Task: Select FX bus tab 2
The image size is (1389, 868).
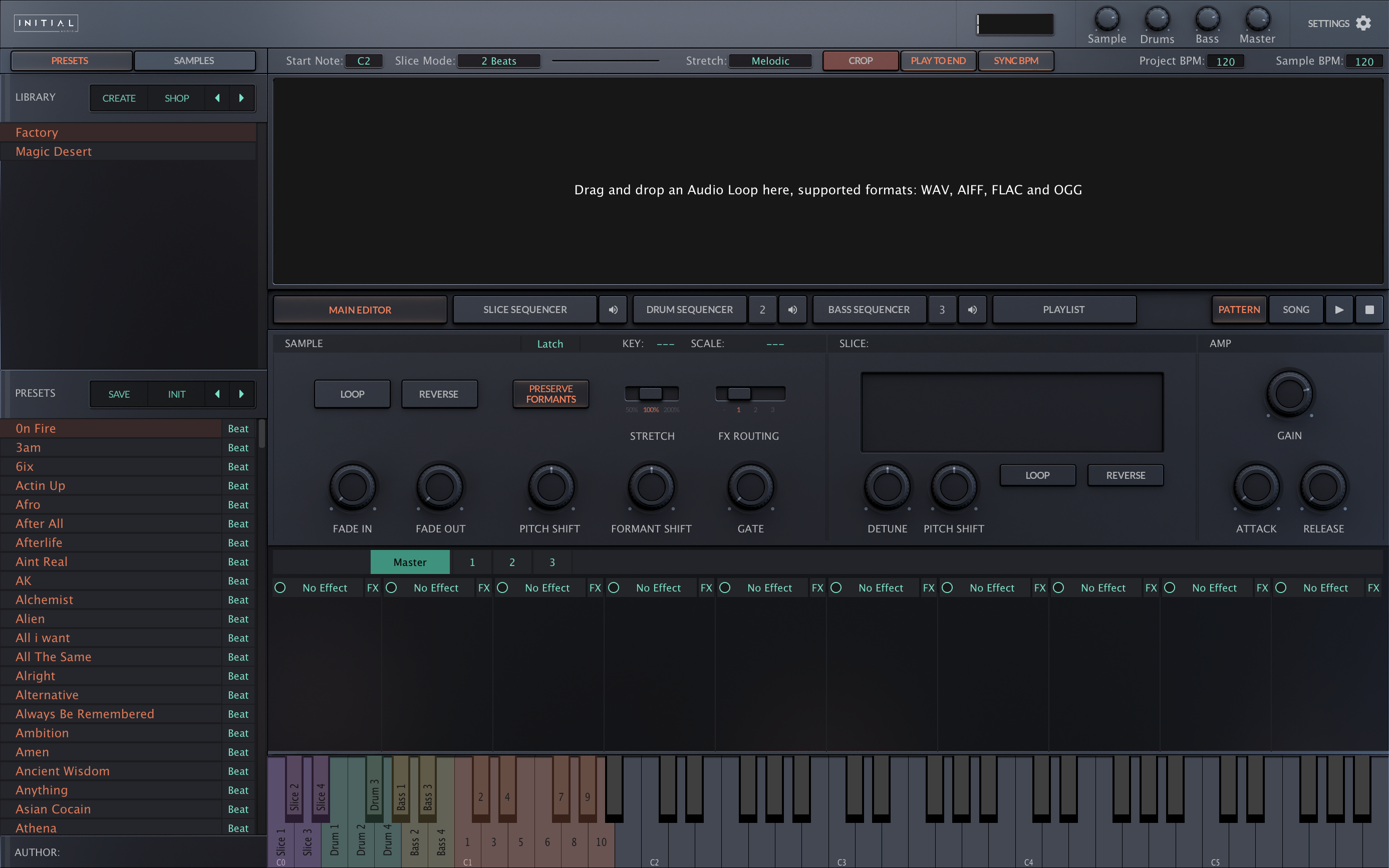Action: (x=512, y=562)
